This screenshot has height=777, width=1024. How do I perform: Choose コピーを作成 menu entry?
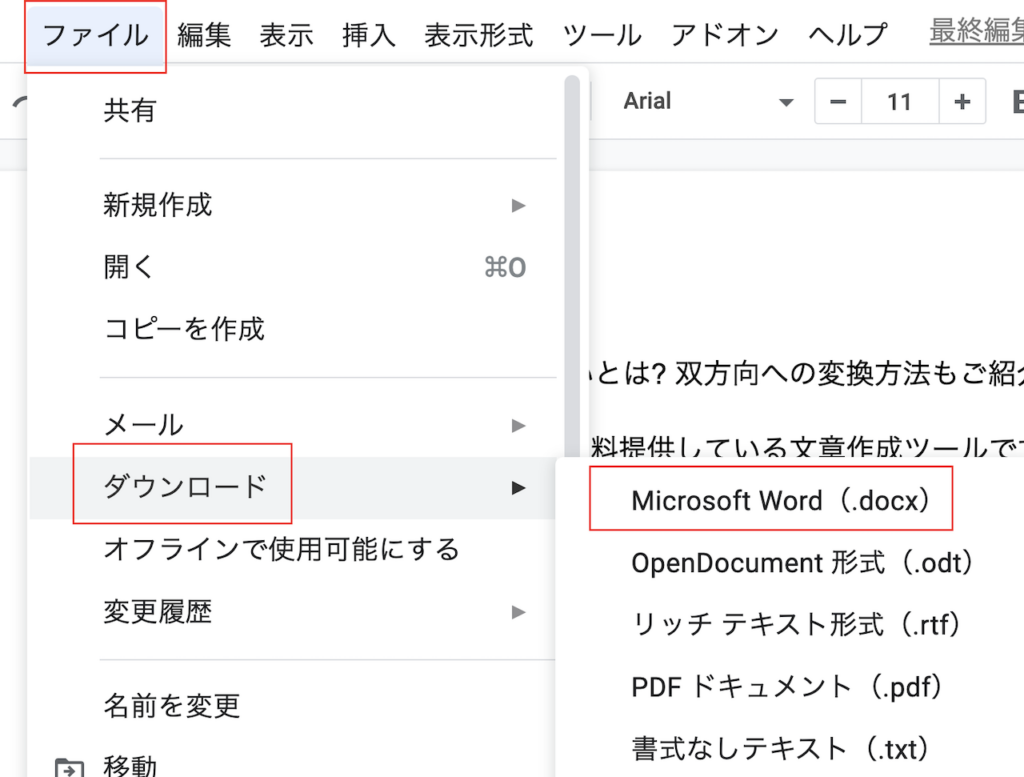293,328
